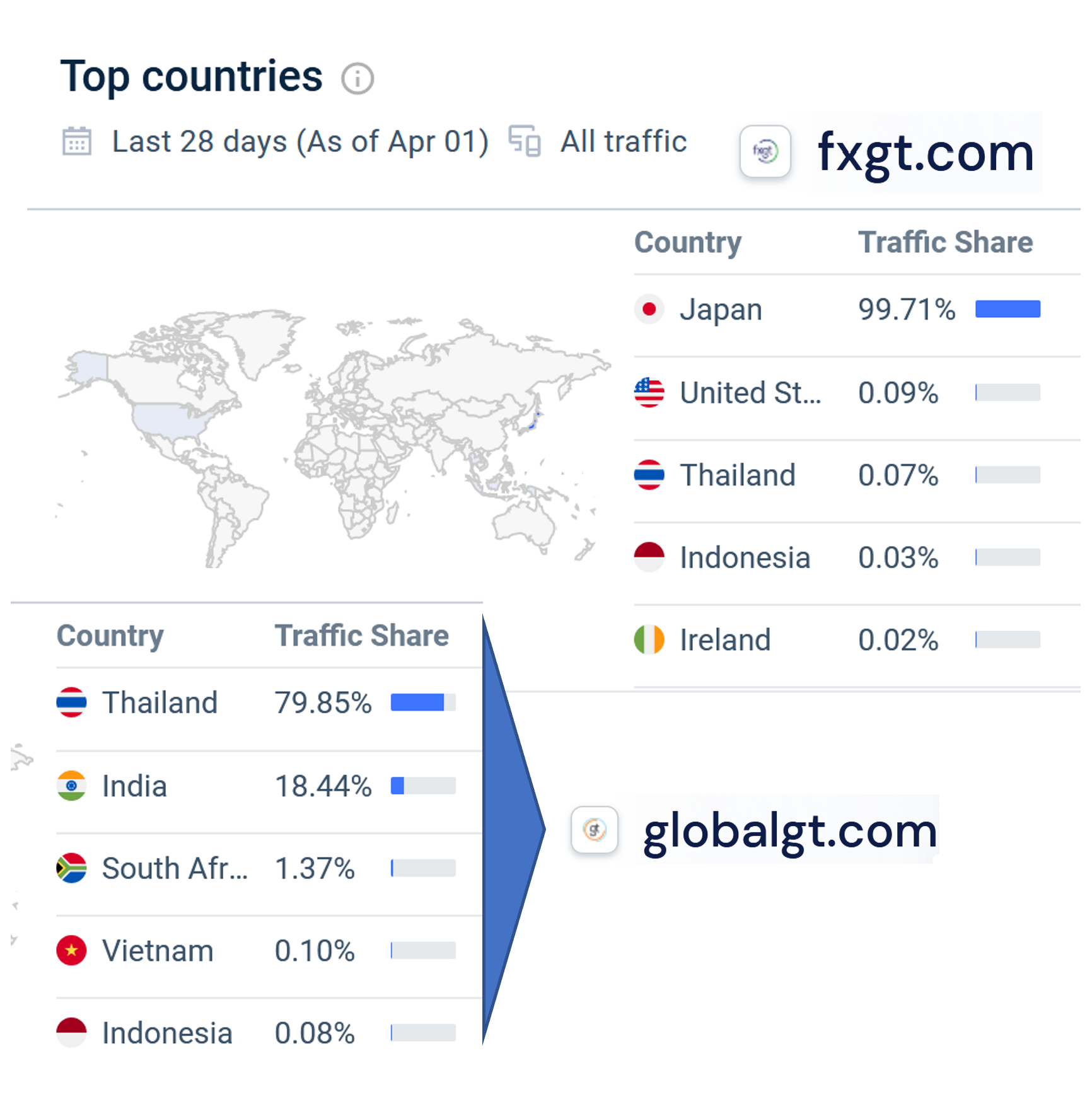1092x1094 pixels.
Task: Click Japan's 99.71% traffic share bar
Action: [x=1008, y=310]
